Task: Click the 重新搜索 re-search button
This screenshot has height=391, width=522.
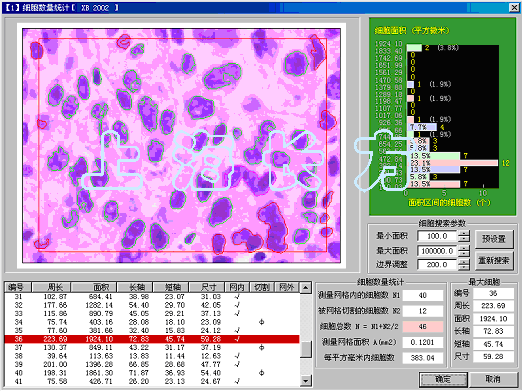Action: point(494,261)
